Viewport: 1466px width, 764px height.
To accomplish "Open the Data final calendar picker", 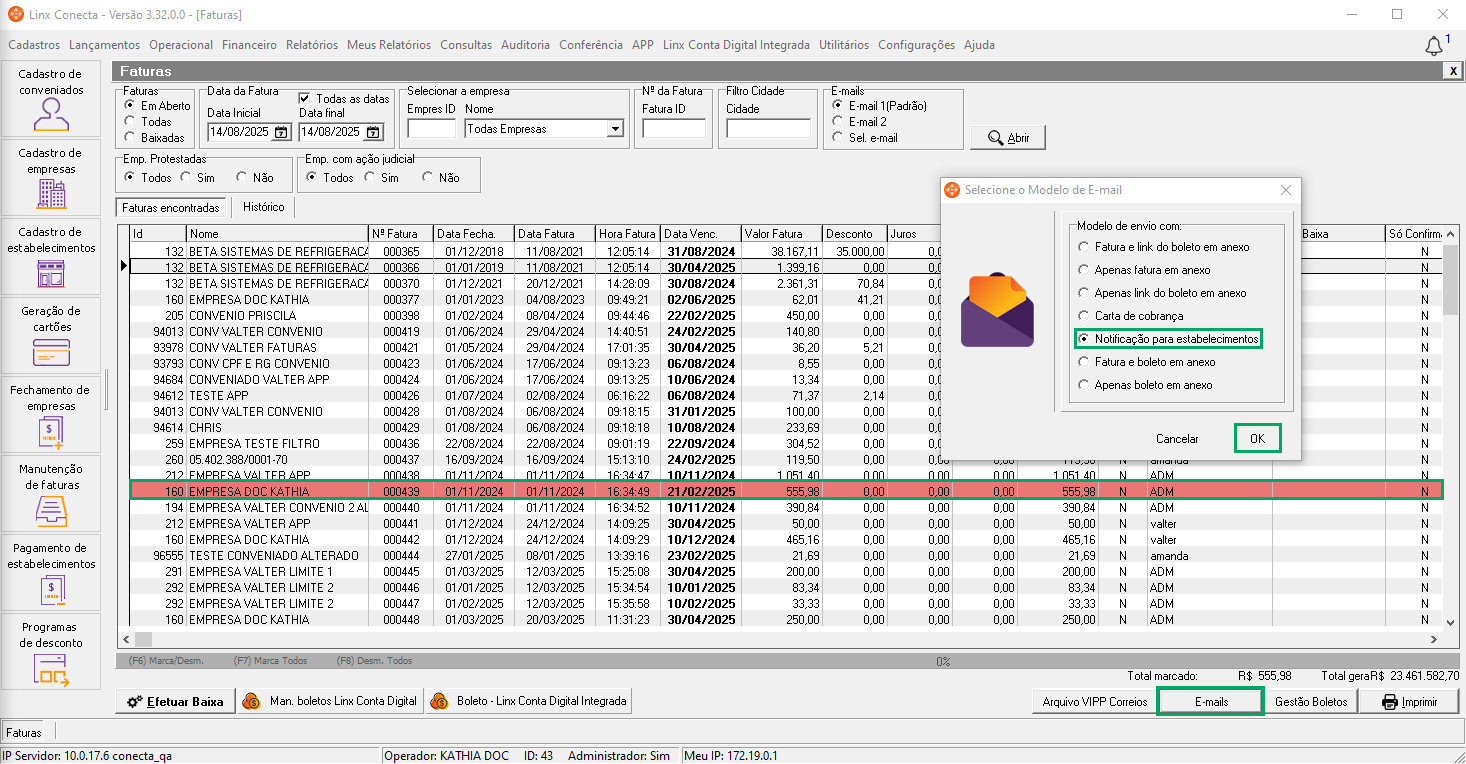I will click(373, 132).
